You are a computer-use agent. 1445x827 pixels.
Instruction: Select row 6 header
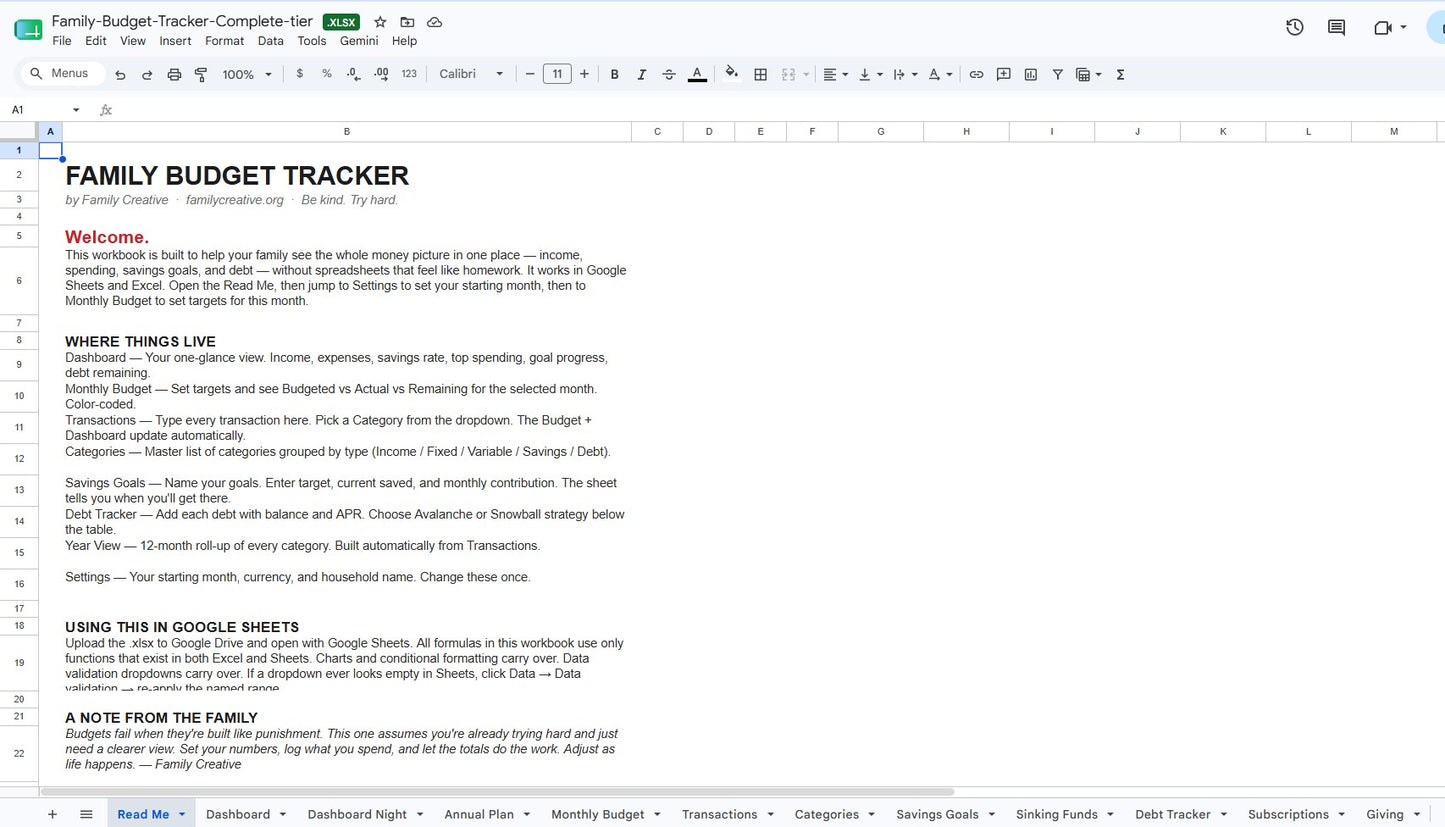coord(19,281)
